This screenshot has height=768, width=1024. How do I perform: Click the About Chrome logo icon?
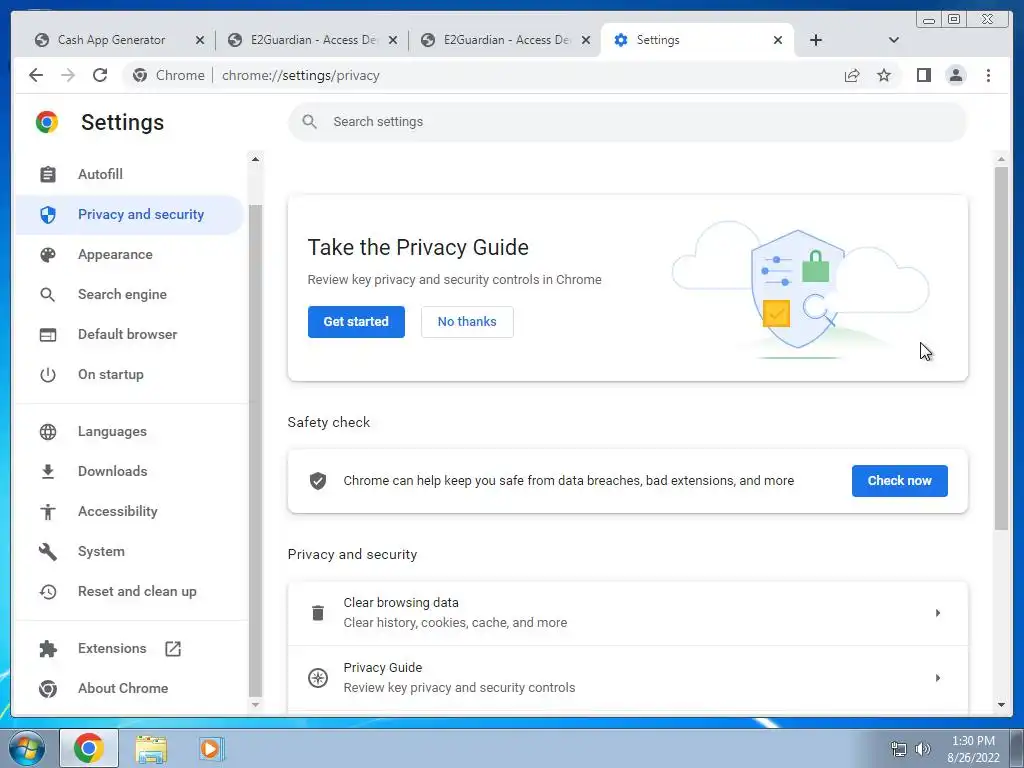(48, 688)
